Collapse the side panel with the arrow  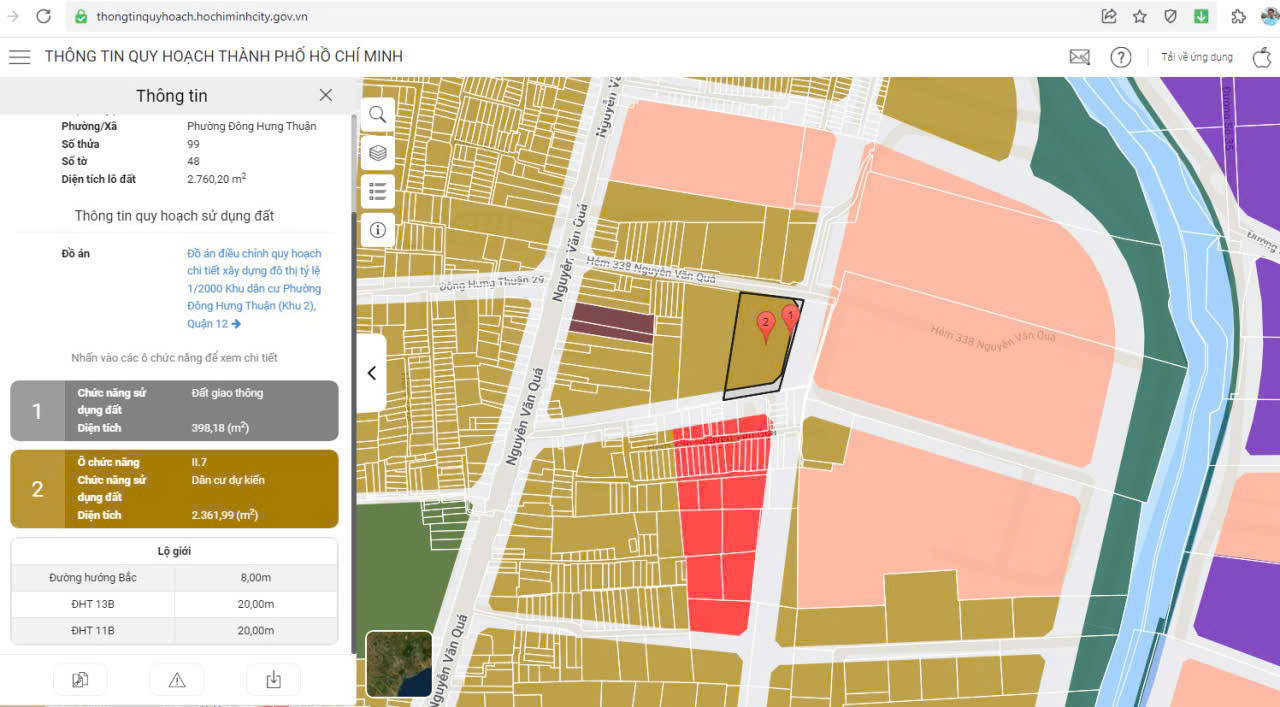click(371, 373)
